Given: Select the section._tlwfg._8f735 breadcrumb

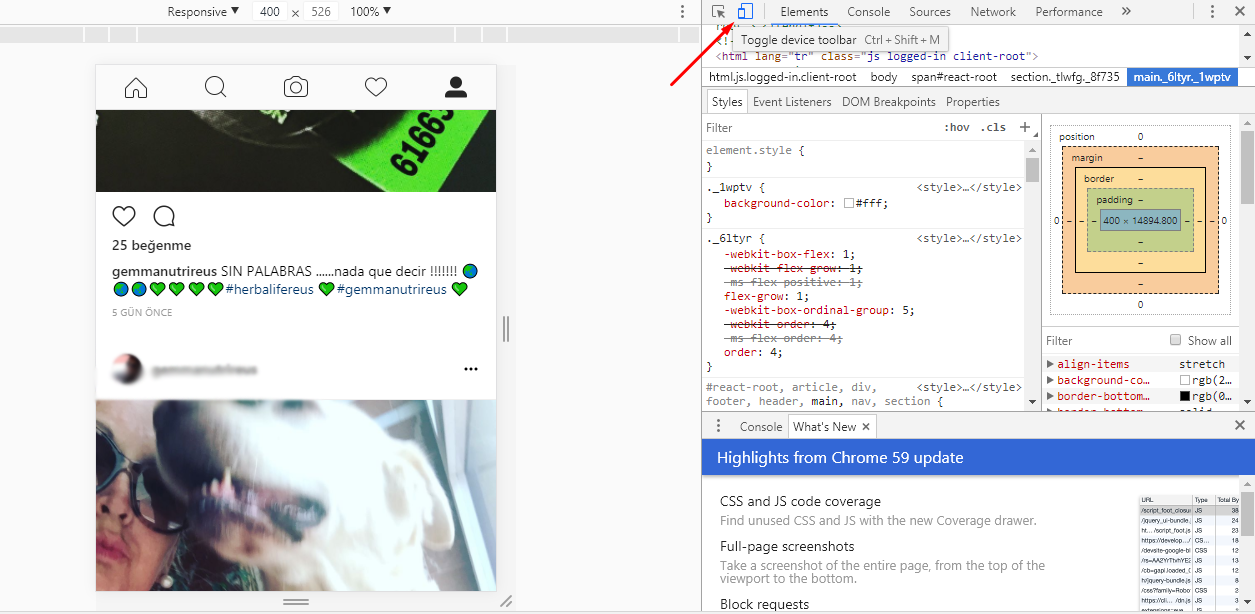Looking at the screenshot, I should 1065,77.
